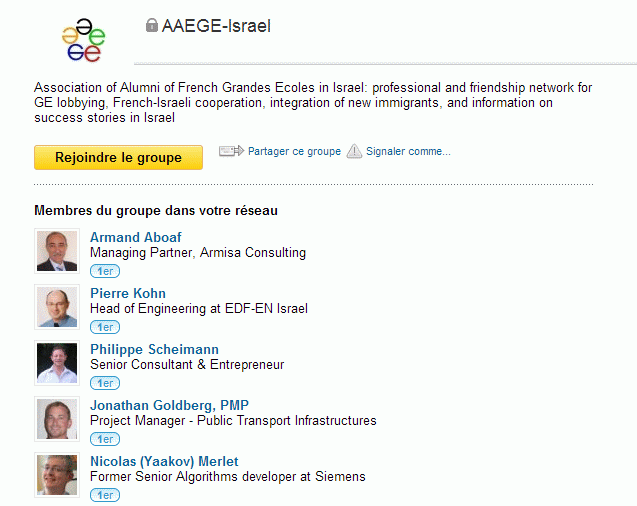Open the Signaler comme... link

tap(408, 151)
